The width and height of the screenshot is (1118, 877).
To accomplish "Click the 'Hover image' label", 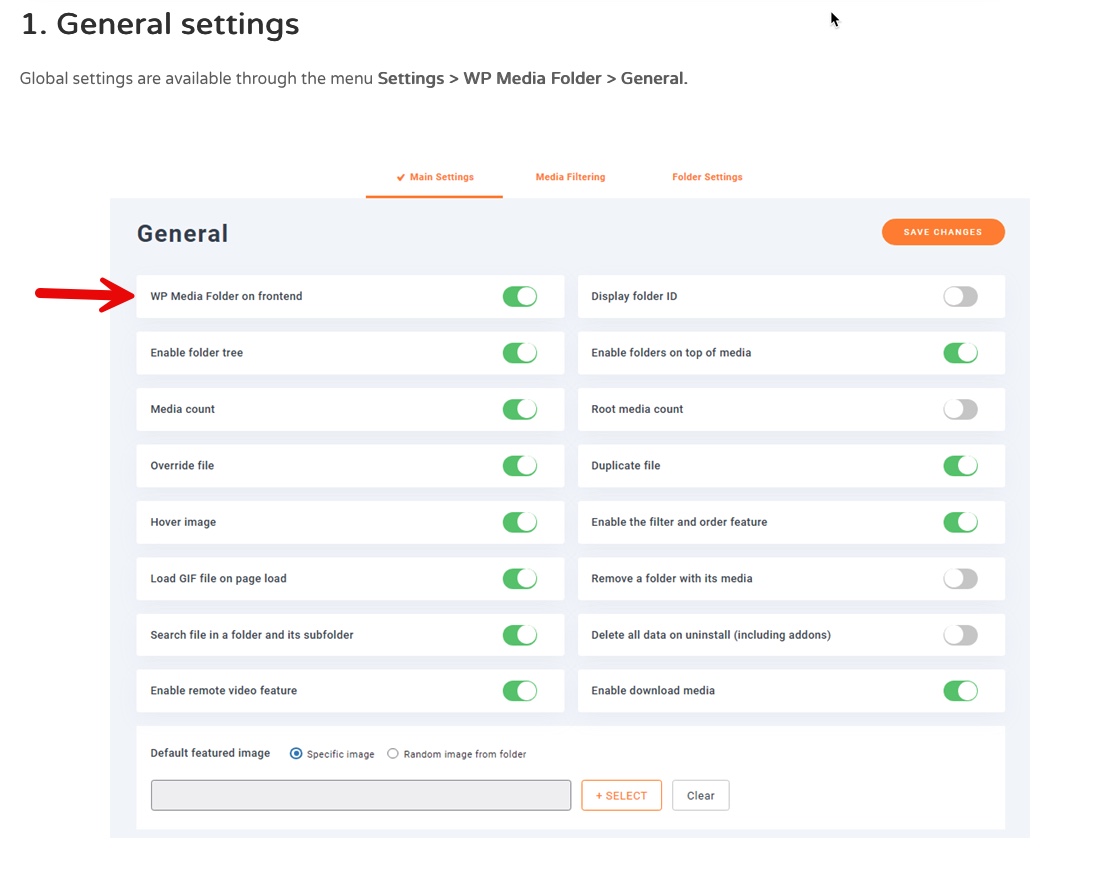I will click(x=183, y=522).
